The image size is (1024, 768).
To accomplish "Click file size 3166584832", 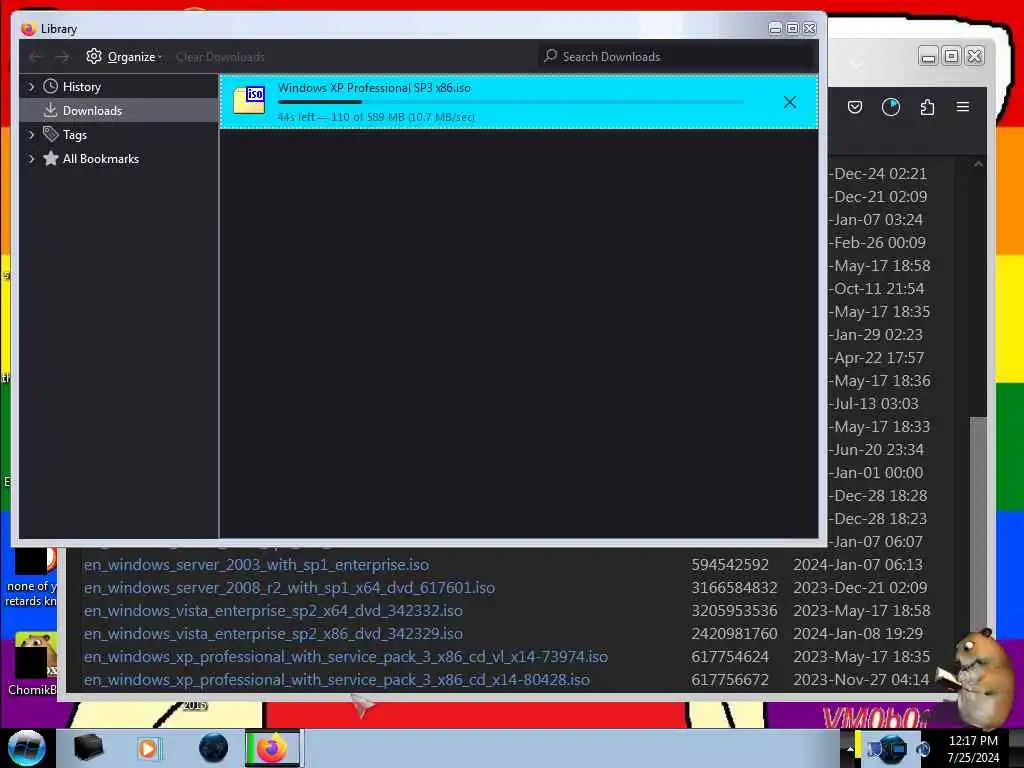I will pyautogui.click(x=734, y=588).
